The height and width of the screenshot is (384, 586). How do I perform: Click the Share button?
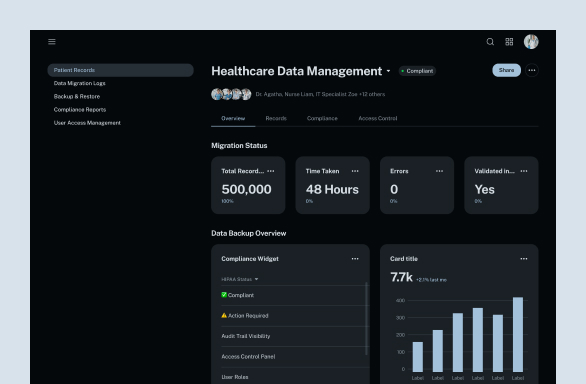(x=506, y=70)
